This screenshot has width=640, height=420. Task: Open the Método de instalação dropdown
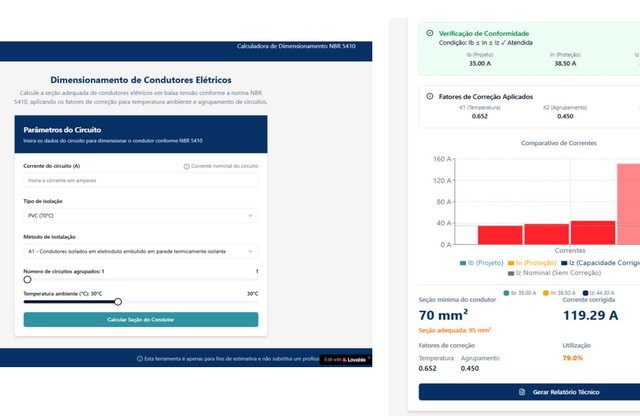pyautogui.click(x=141, y=251)
